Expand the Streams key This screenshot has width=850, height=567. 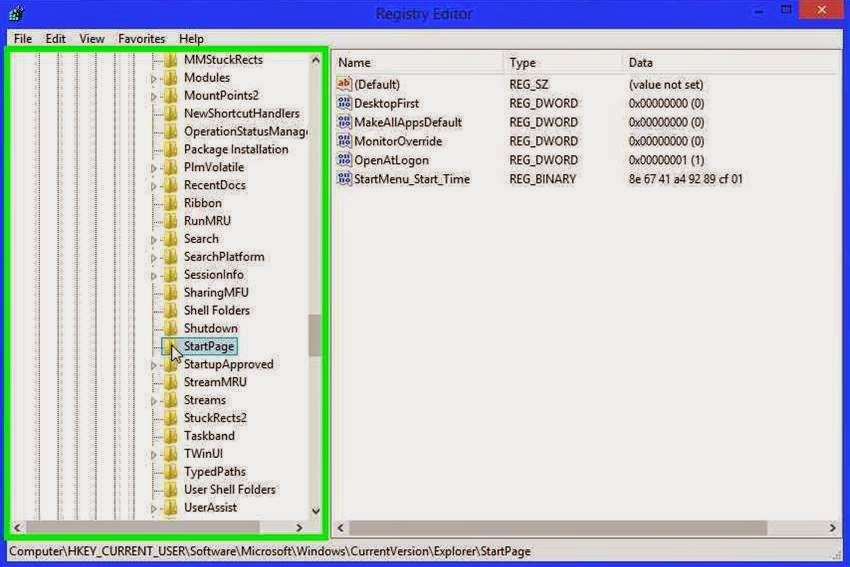point(153,401)
